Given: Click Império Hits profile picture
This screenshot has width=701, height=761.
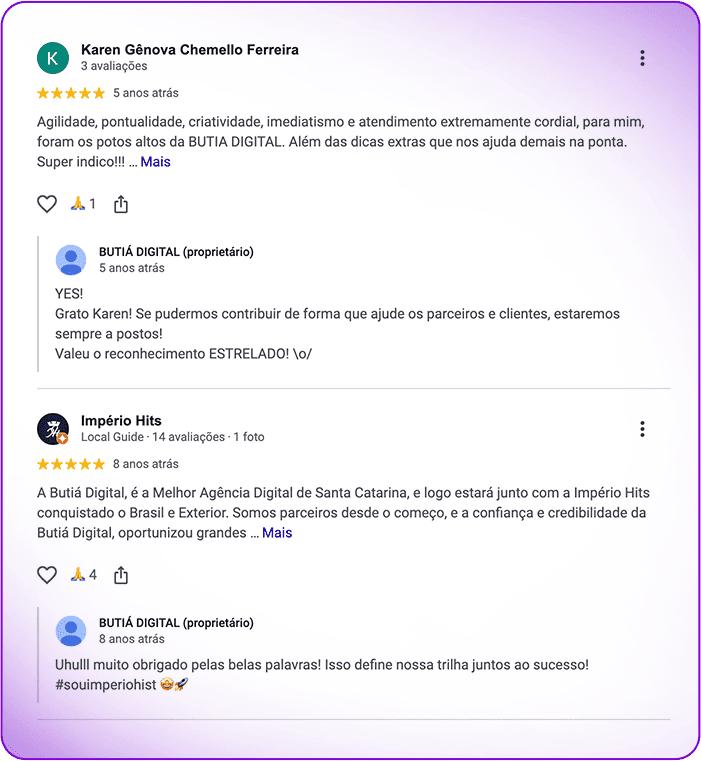Looking at the screenshot, I should coord(53,429).
